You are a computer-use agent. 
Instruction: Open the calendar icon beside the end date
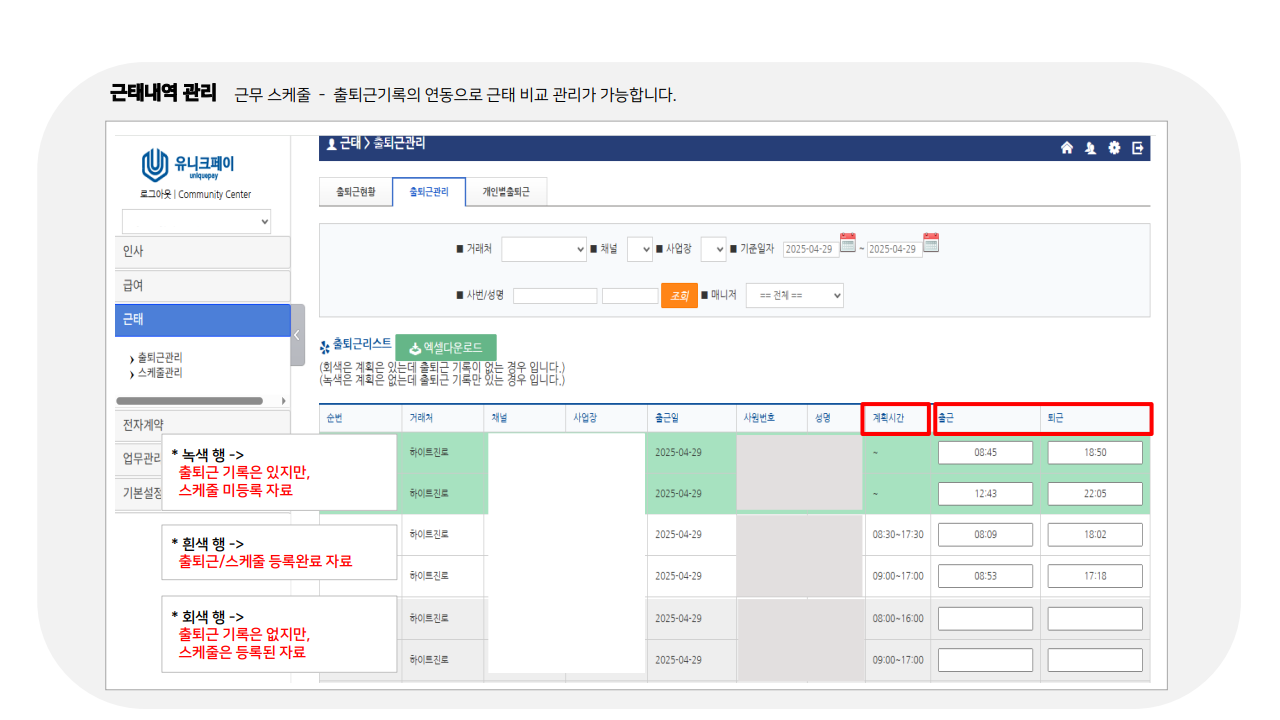tap(930, 243)
